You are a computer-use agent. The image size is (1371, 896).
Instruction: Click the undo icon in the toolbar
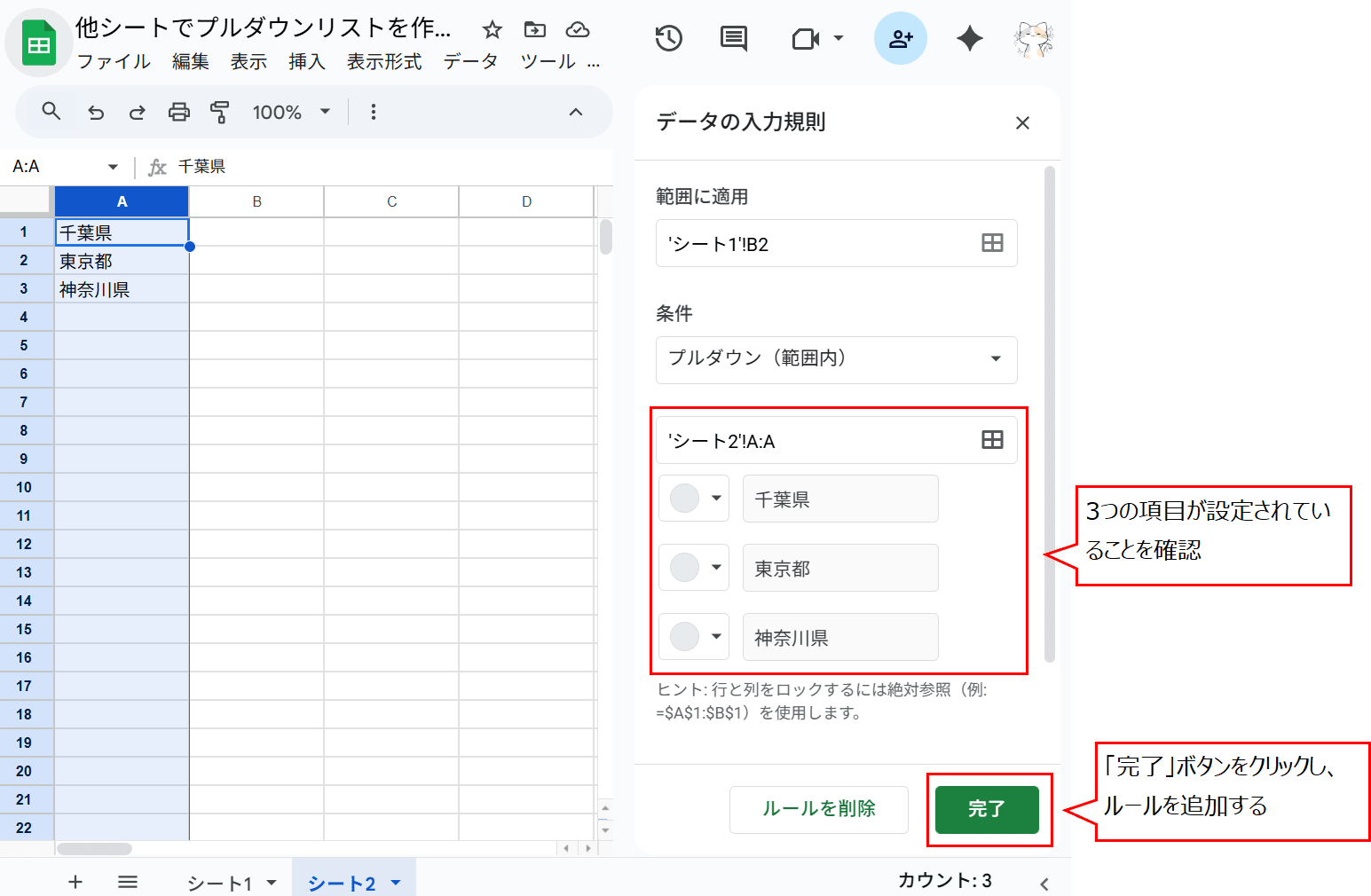coord(96,112)
